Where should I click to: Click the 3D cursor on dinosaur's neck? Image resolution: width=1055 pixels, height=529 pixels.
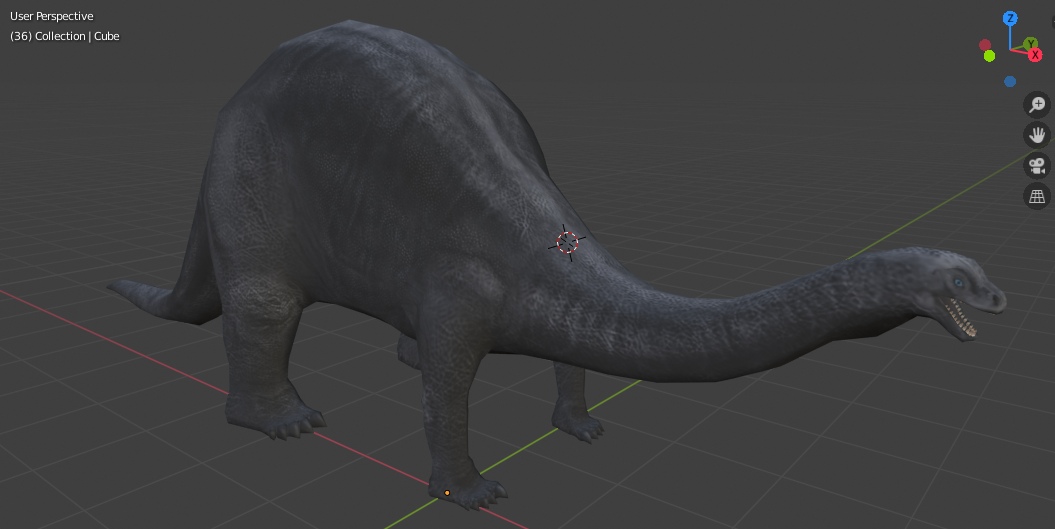pos(567,242)
